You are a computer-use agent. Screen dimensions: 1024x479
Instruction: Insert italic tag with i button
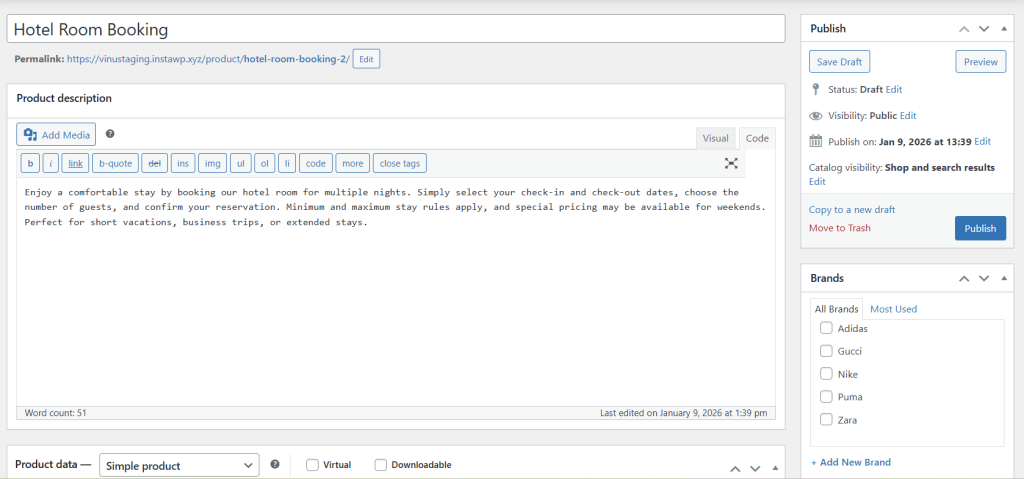click(x=51, y=163)
